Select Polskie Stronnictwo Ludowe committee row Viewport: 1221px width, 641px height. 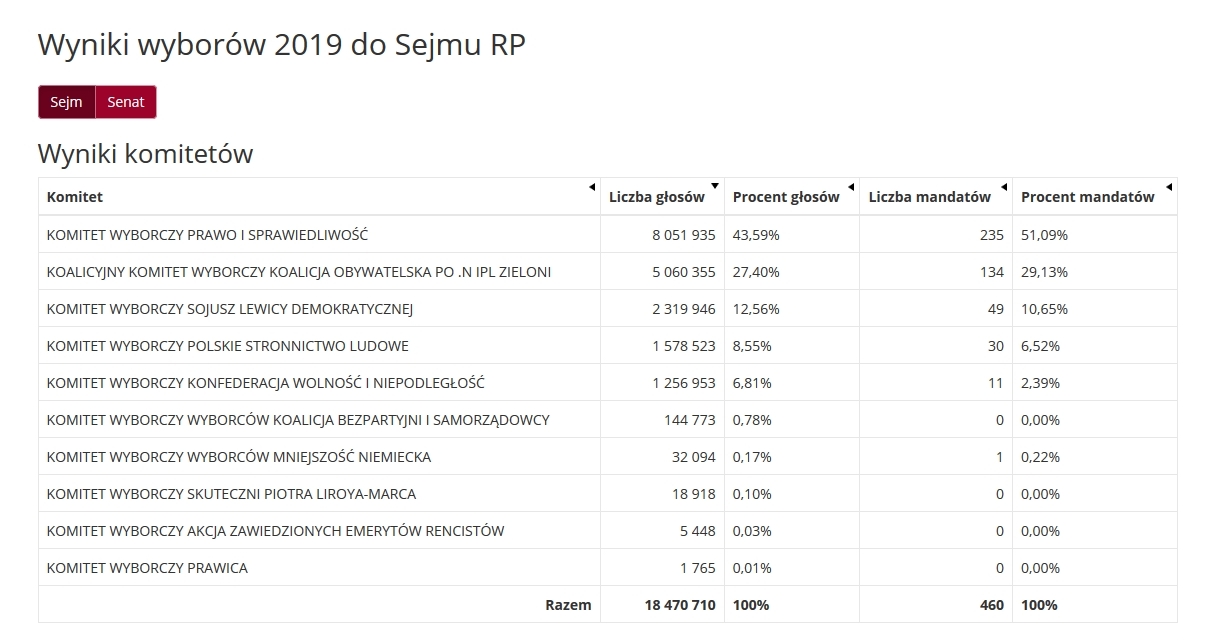click(x=227, y=346)
